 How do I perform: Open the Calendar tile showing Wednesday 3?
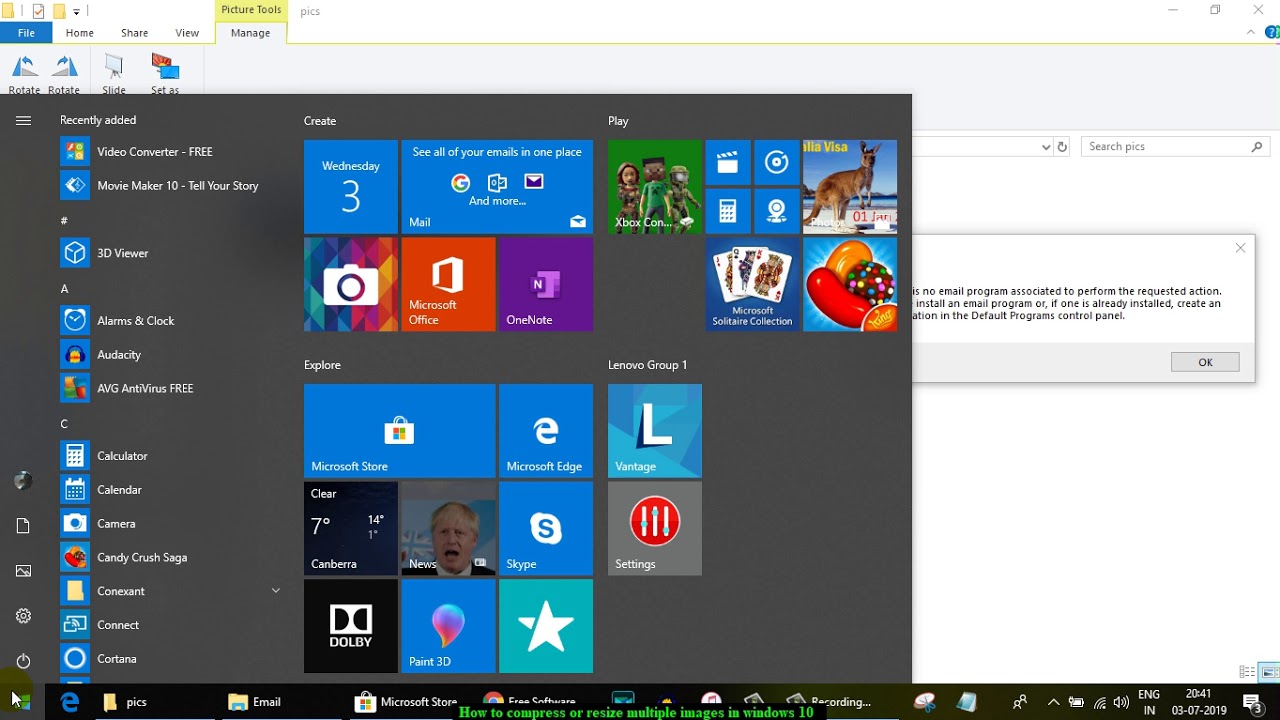click(351, 187)
